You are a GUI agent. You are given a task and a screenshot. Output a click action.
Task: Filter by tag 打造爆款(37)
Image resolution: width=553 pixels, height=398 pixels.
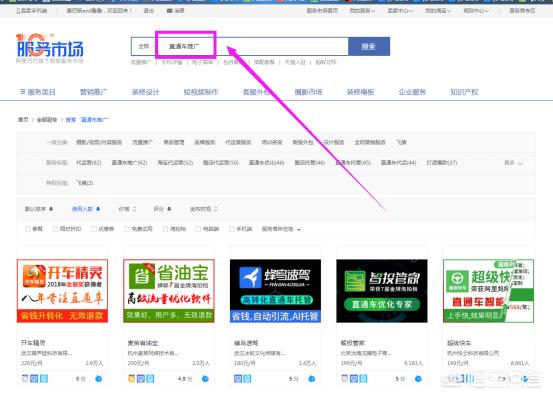pos(442,163)
